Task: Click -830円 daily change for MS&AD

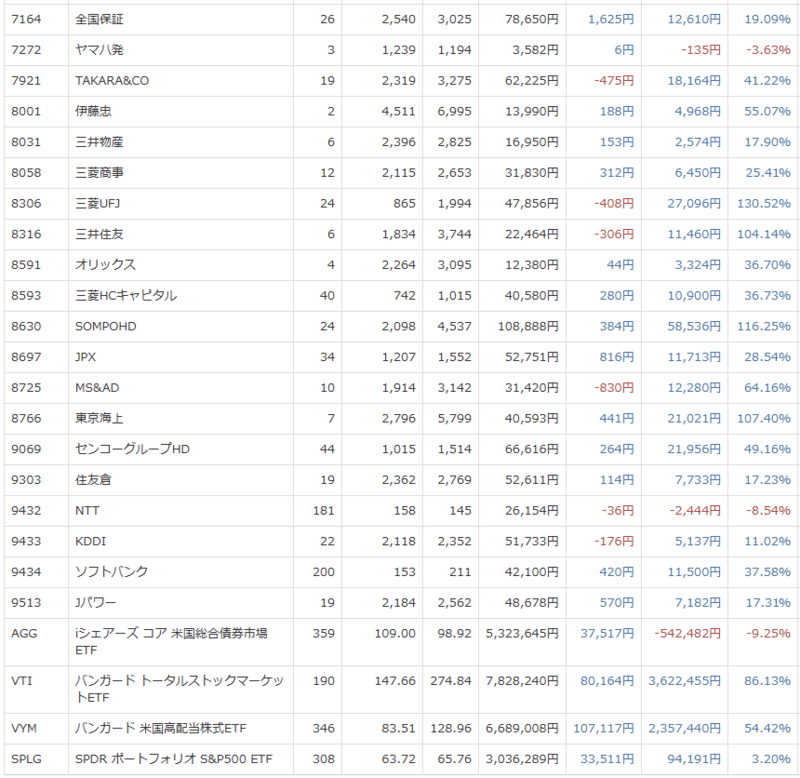Action: (x=614, y=388)
